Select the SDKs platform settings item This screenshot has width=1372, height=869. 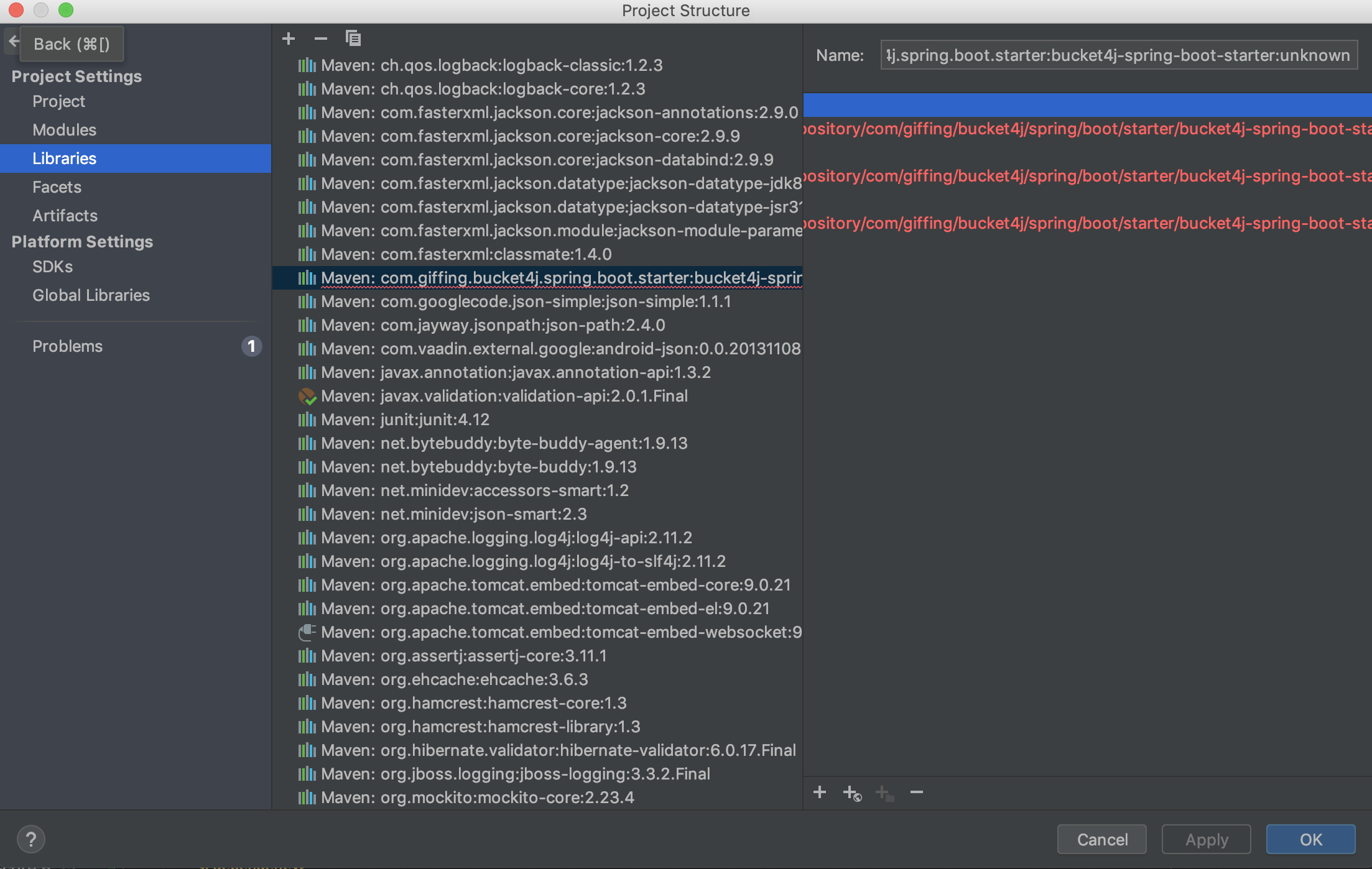(x=52, y=267)
